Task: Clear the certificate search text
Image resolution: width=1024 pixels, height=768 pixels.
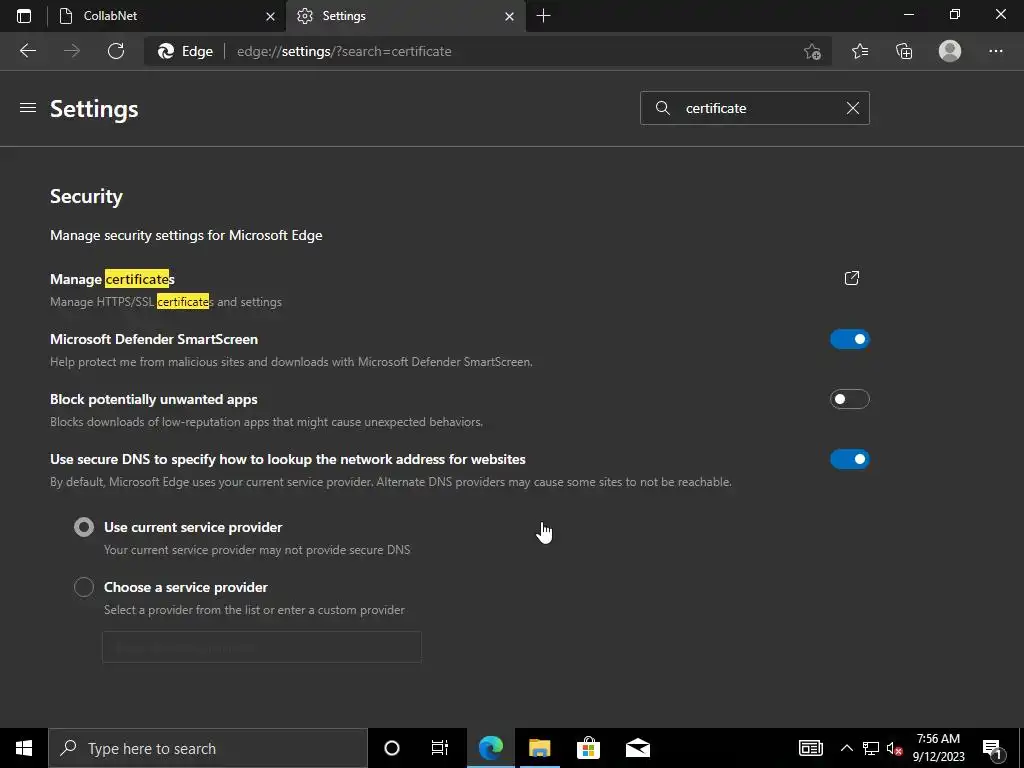Action: pyautogui.click(x=853, y=108)
